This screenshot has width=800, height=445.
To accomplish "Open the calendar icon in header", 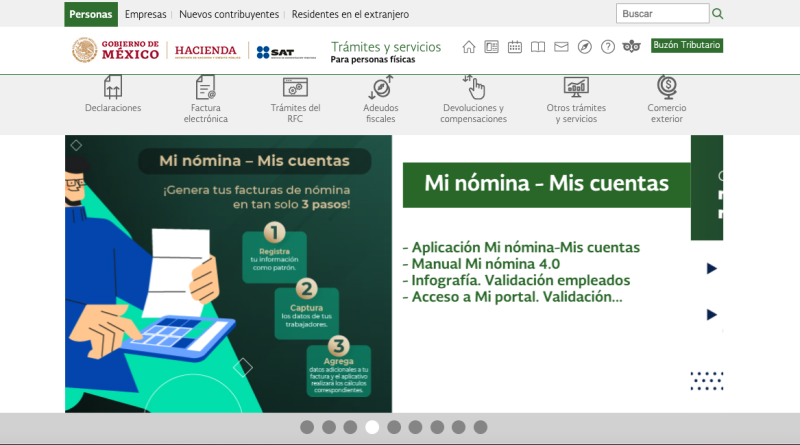I will click(515, 47).
